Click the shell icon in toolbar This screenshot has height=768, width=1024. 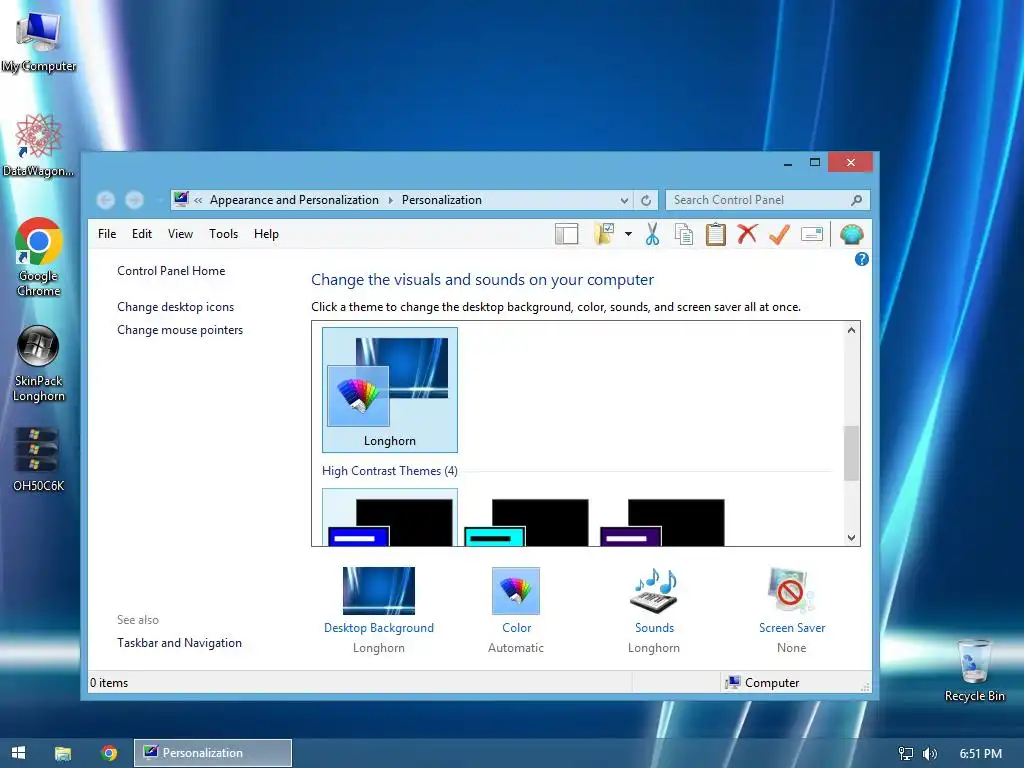tap(852, 234)
